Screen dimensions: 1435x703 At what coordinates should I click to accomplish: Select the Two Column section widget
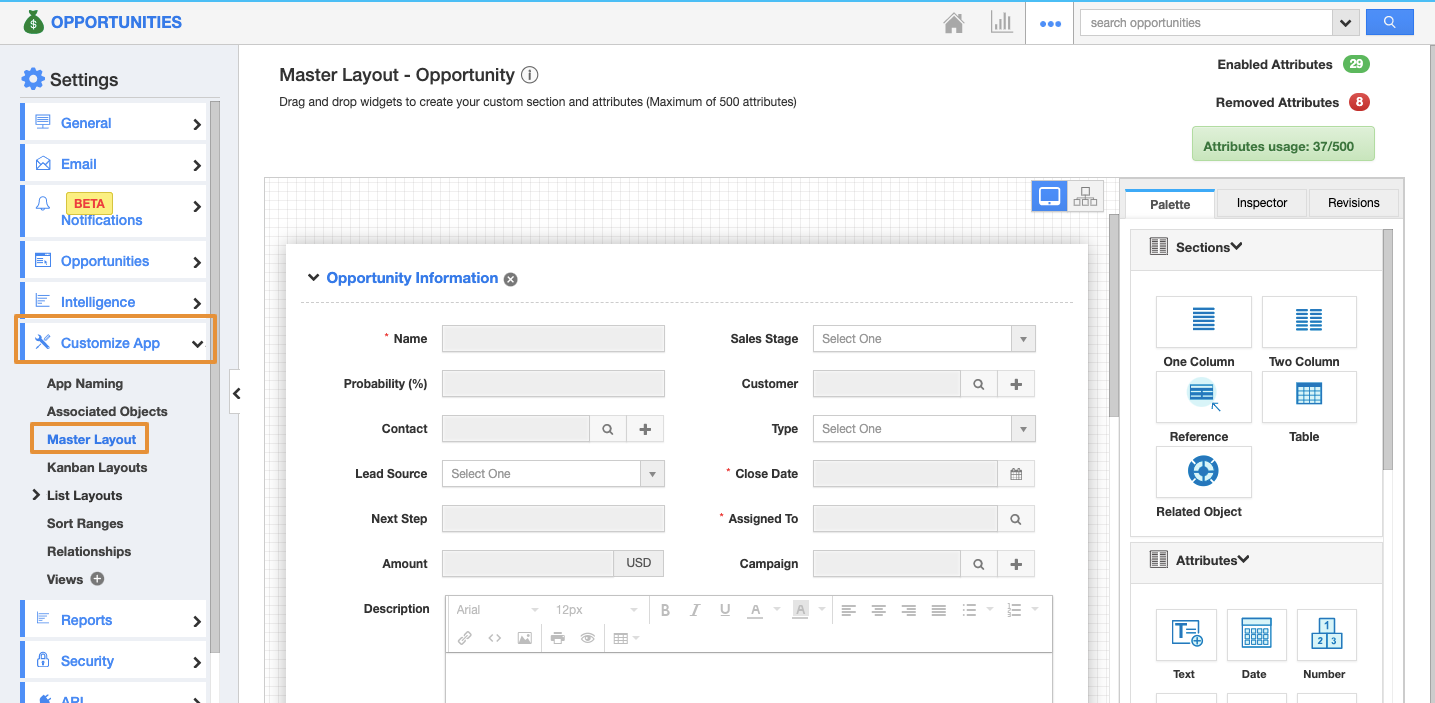pos(1308,321)
